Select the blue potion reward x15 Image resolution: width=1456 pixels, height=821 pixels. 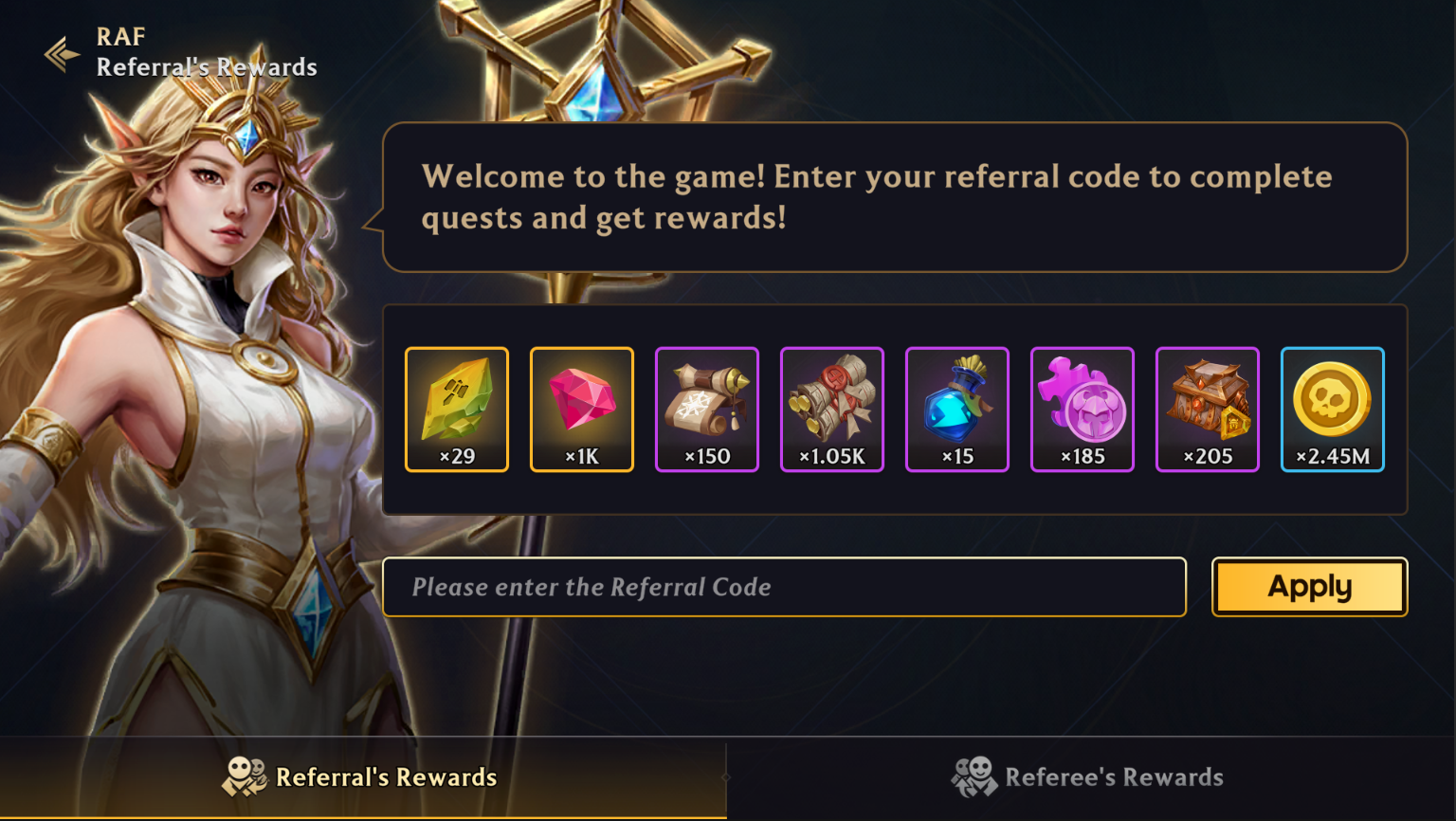point(957,410)
